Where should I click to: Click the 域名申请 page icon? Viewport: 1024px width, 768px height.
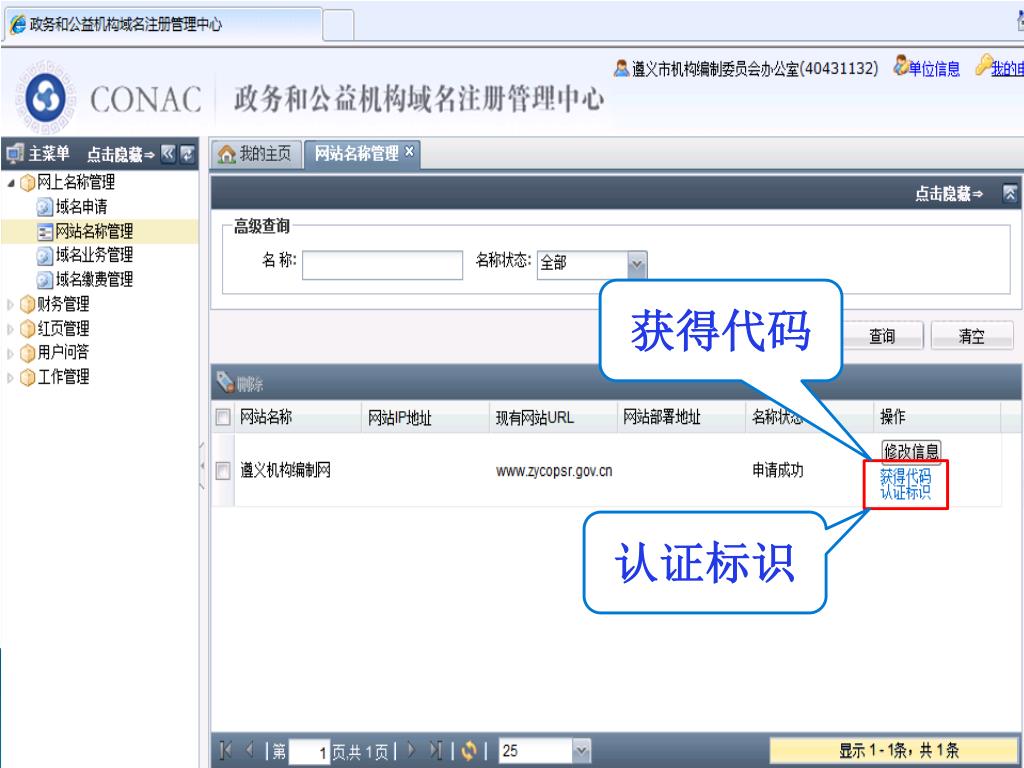pos(44,208)
